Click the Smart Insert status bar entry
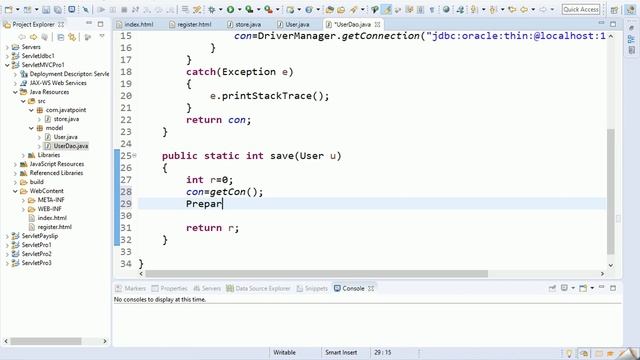The image size is (640, 360). [x=341, y=353]
